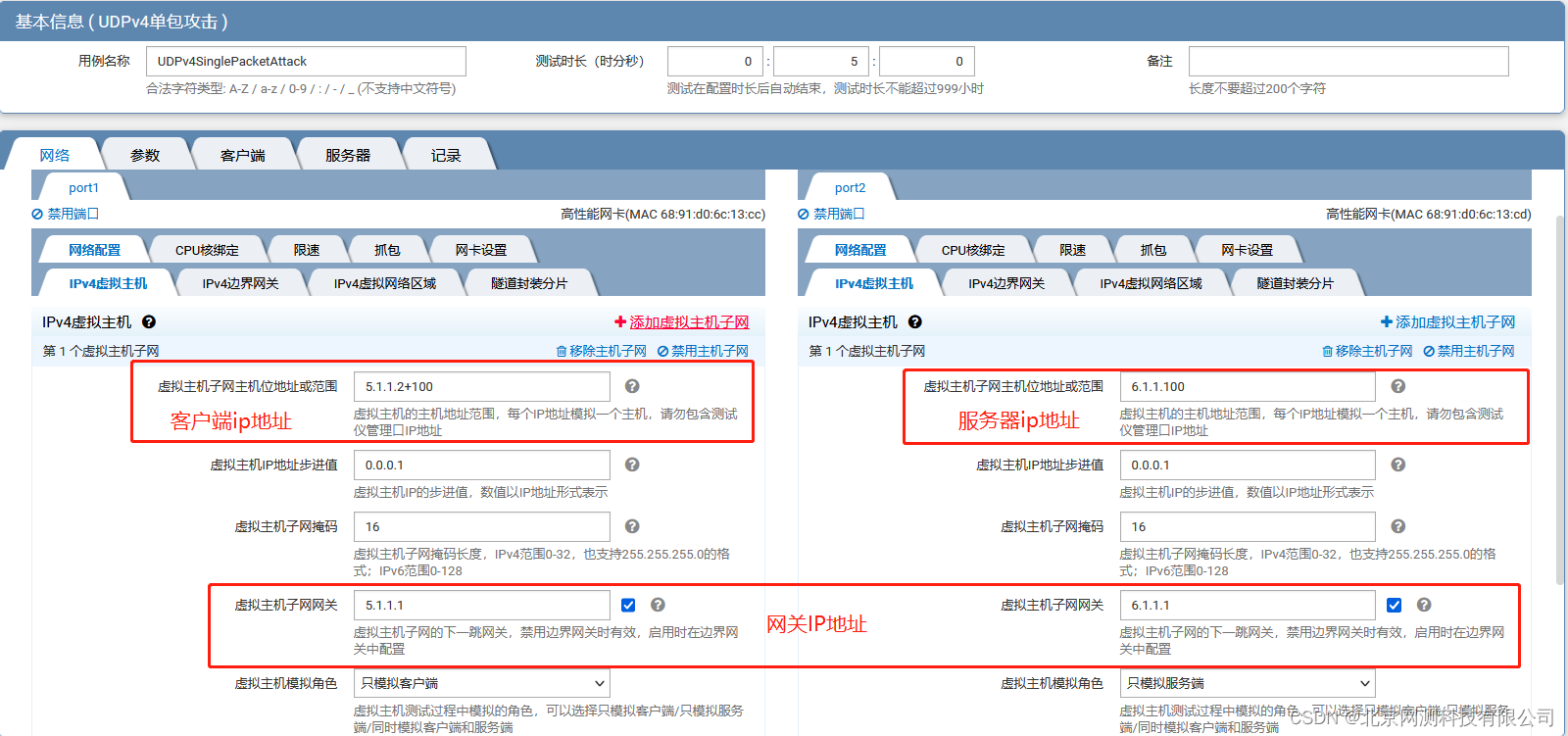The image size is (1568, 736).
Task: Click help icon for port1 IP步进值 field
Action: (x=632, y=465)
